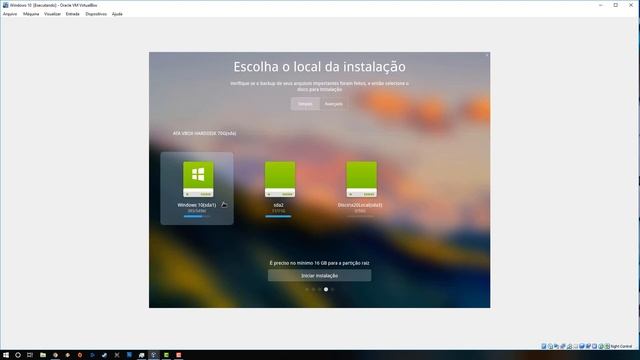Click the network indicator in VirtualBox status bar
The image size is (640, 360).
(563, 346)
